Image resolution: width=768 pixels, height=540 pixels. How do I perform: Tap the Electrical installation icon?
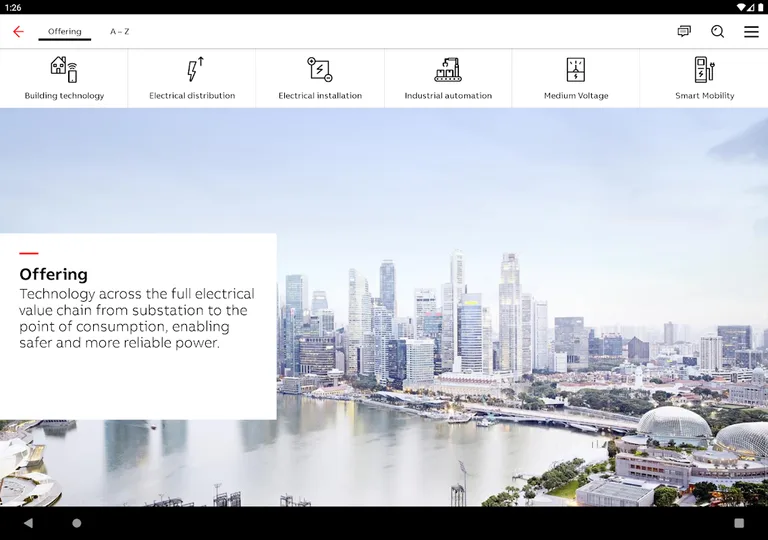[x=320, y=69]
